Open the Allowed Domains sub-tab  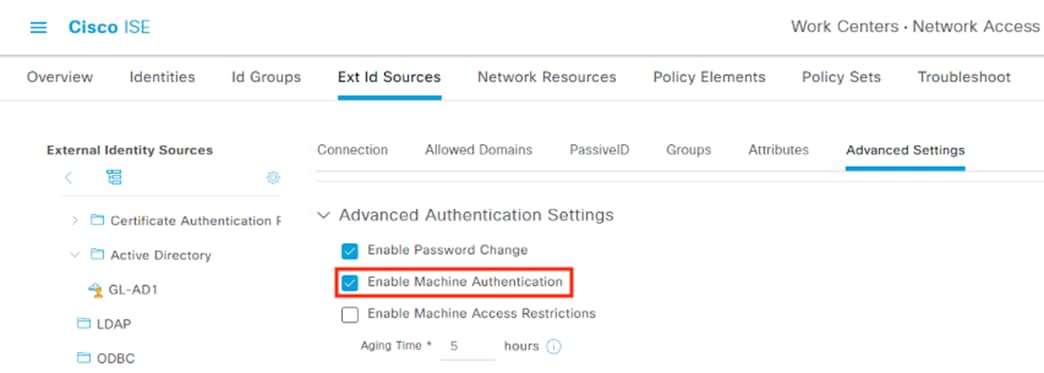click(x=479, y=150)
